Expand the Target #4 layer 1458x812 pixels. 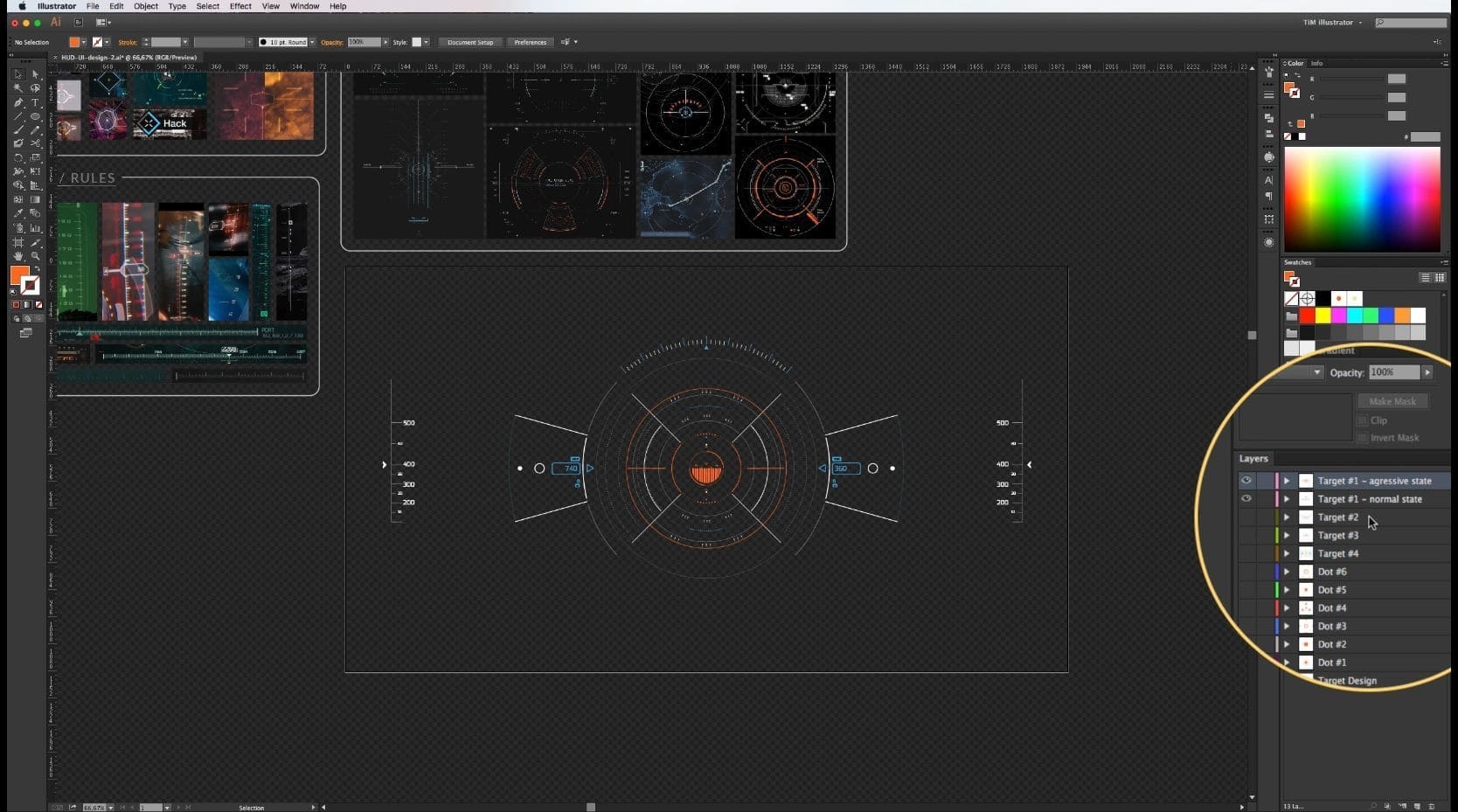coord(1286,553)
